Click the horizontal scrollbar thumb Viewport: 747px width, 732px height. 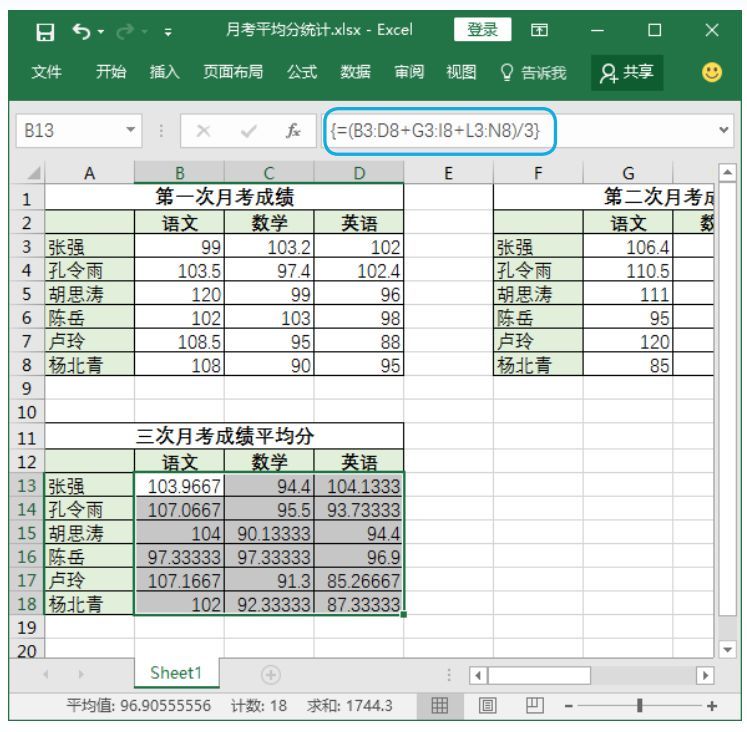coord(539,675)
